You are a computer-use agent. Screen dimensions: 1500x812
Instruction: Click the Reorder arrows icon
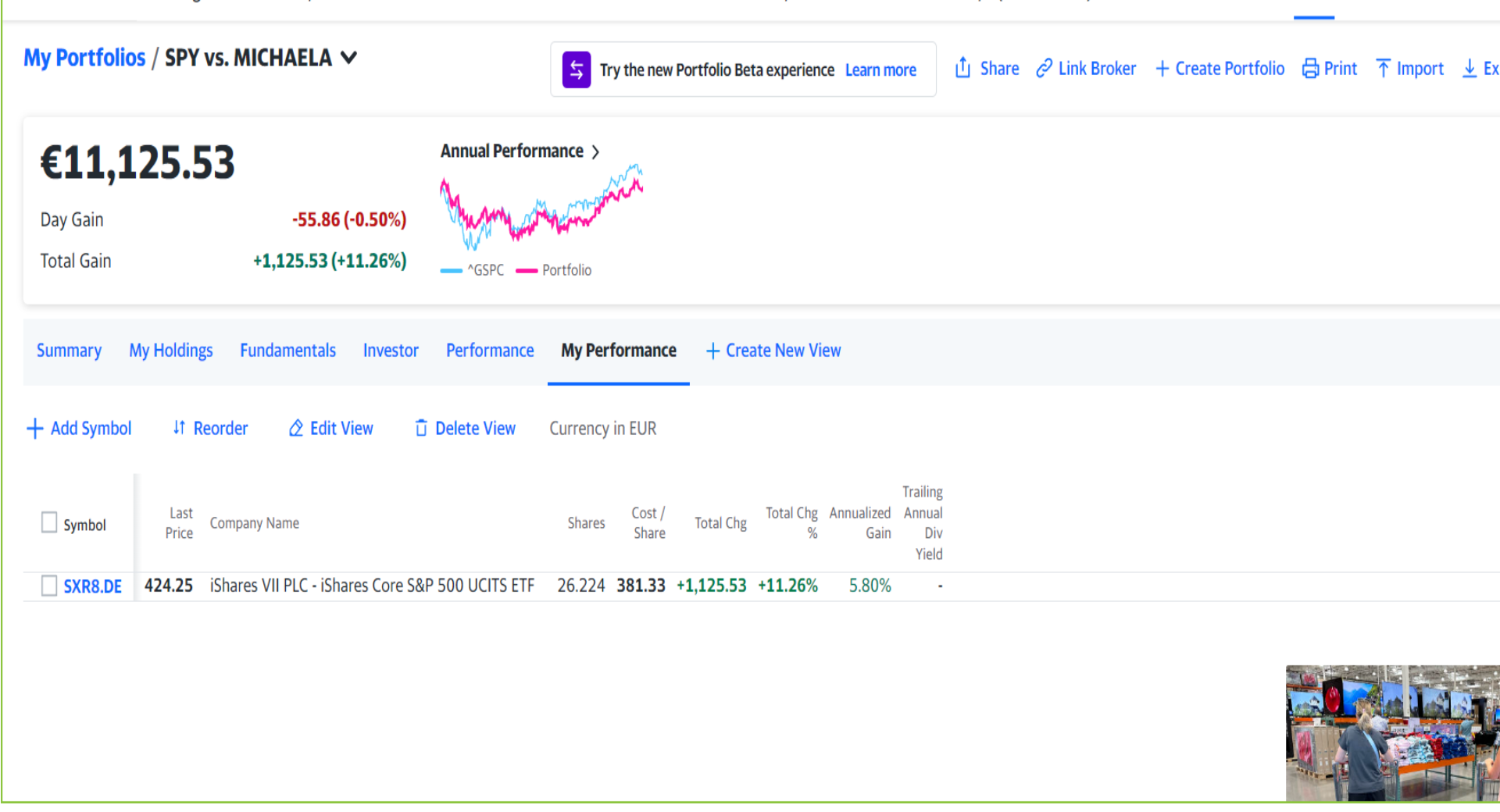pyautogui.click(x=179, y=428)
